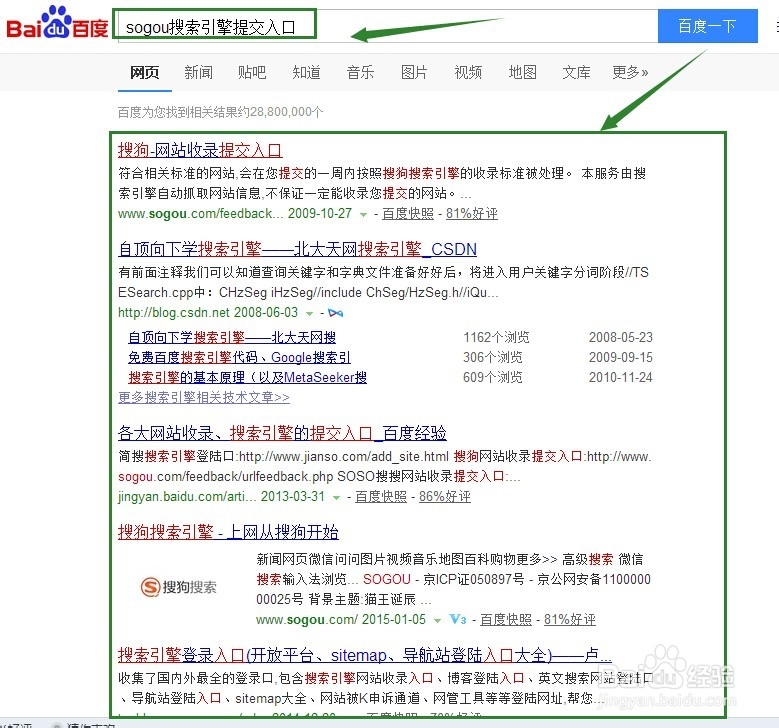Click the 1162个浏览 view count

pos(496,337)
